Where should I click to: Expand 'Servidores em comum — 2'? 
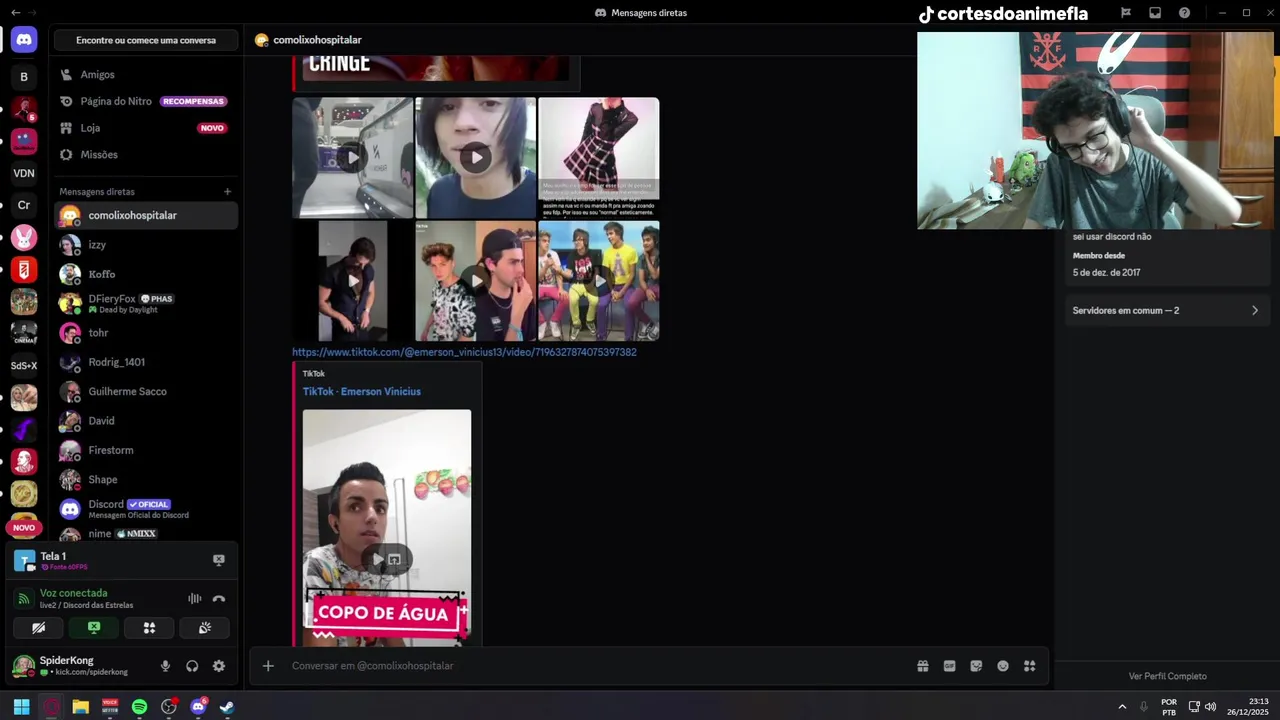[x=1166, y=311]
